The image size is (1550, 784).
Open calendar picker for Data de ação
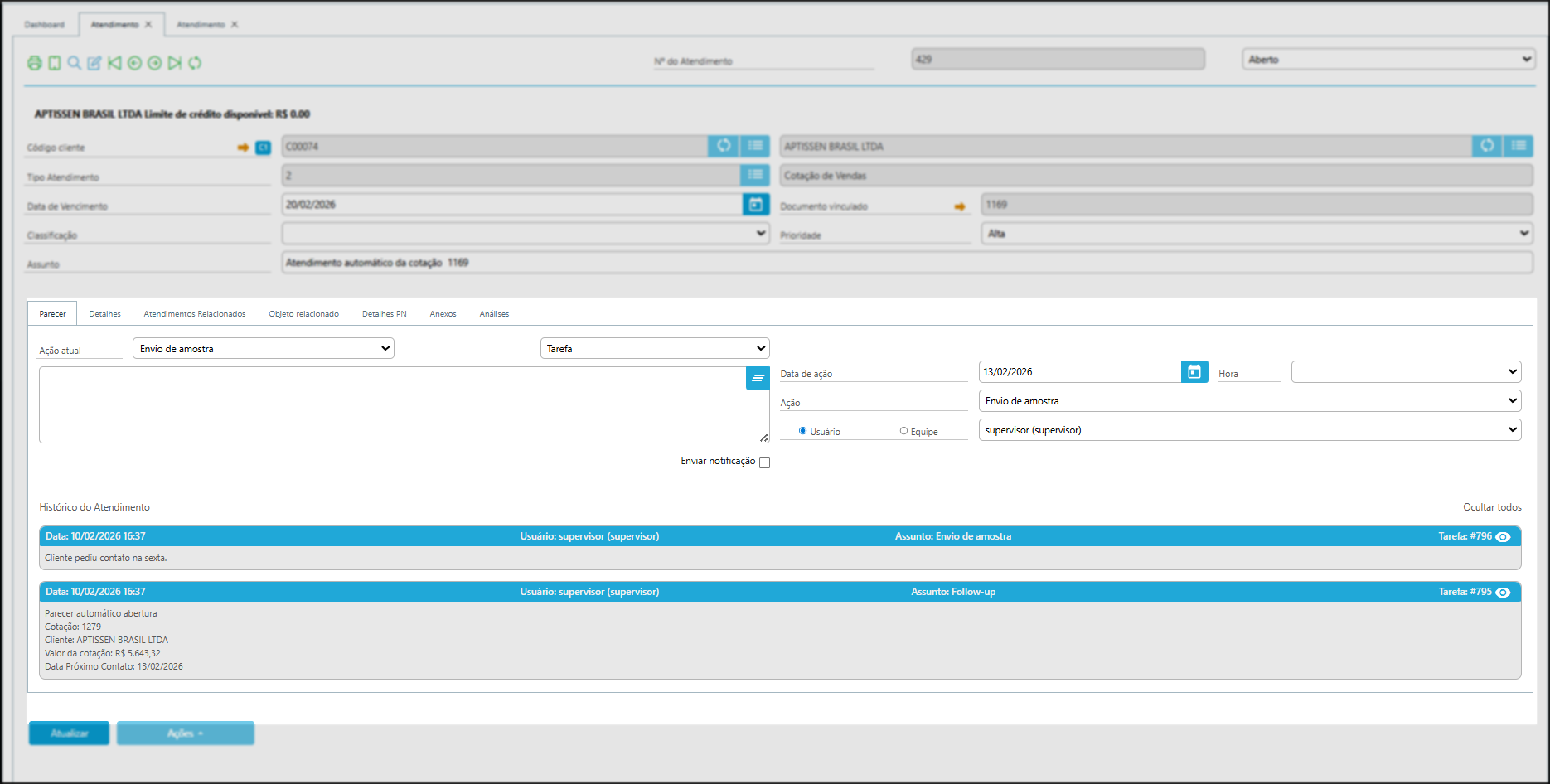(1194, 372)
